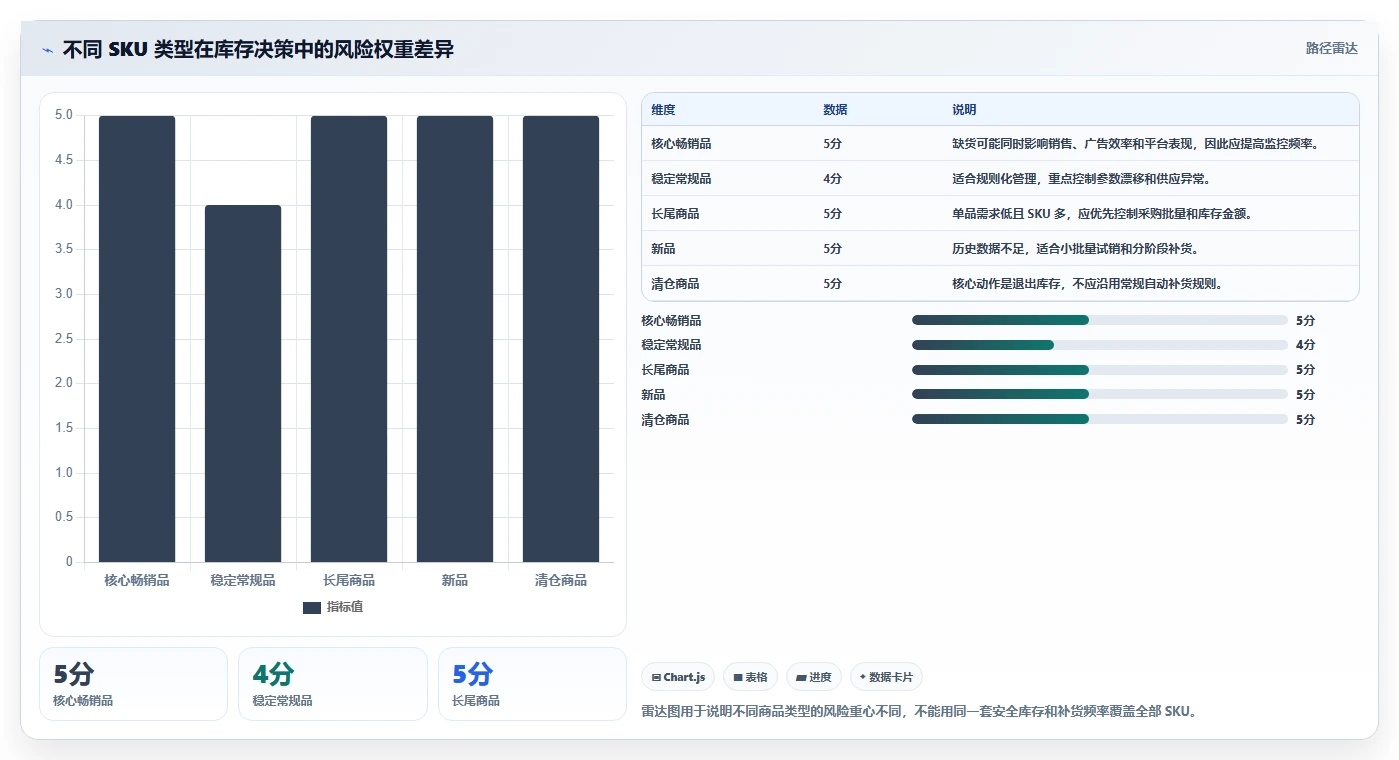Click the 稳定常规品 bar in the chart

[x=243, y=383]
